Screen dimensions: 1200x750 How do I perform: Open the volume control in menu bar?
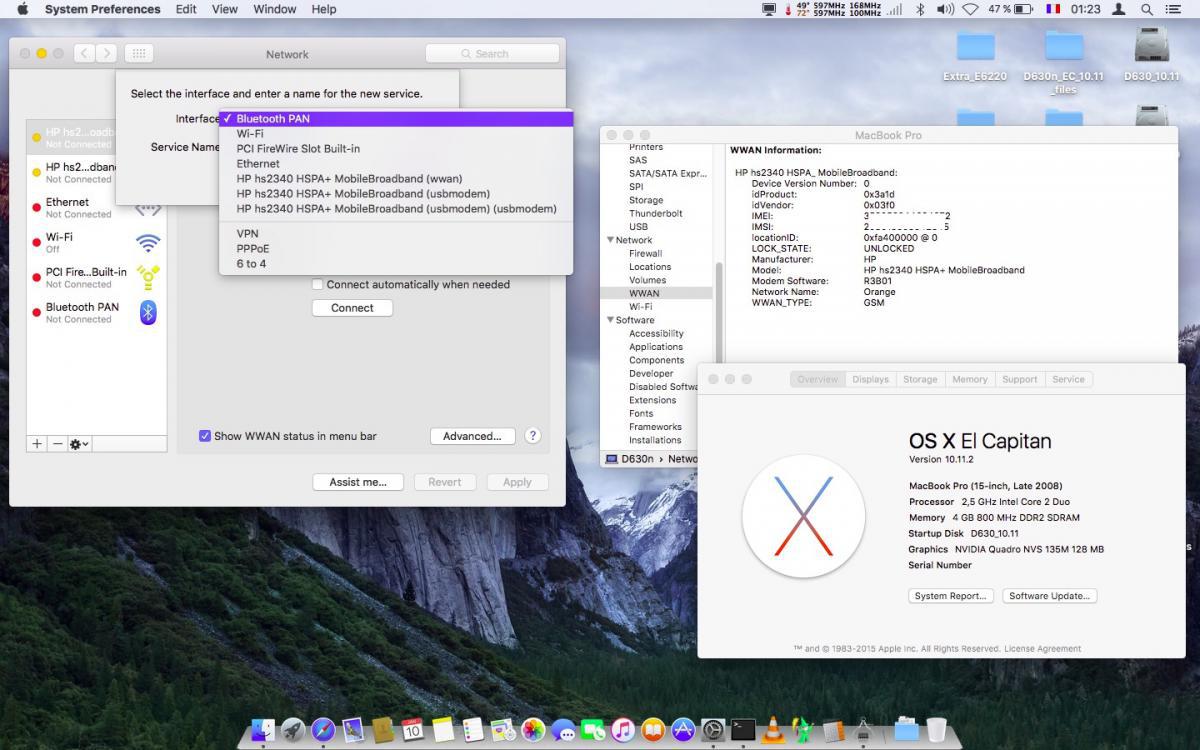tap(945, 9)
